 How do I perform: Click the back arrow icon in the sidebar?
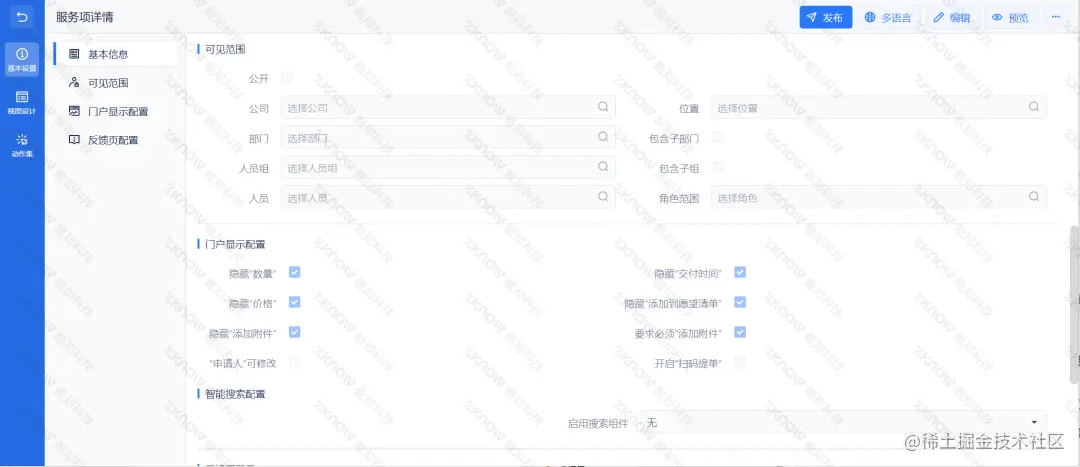point(22,17)
